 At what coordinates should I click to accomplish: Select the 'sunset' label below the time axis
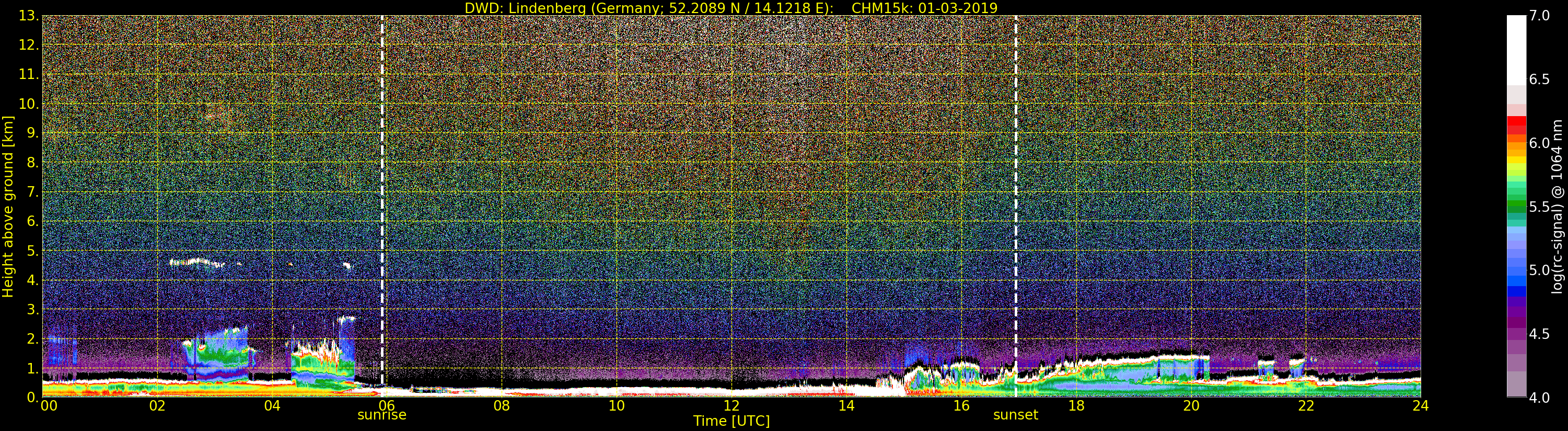(1015, 415)
